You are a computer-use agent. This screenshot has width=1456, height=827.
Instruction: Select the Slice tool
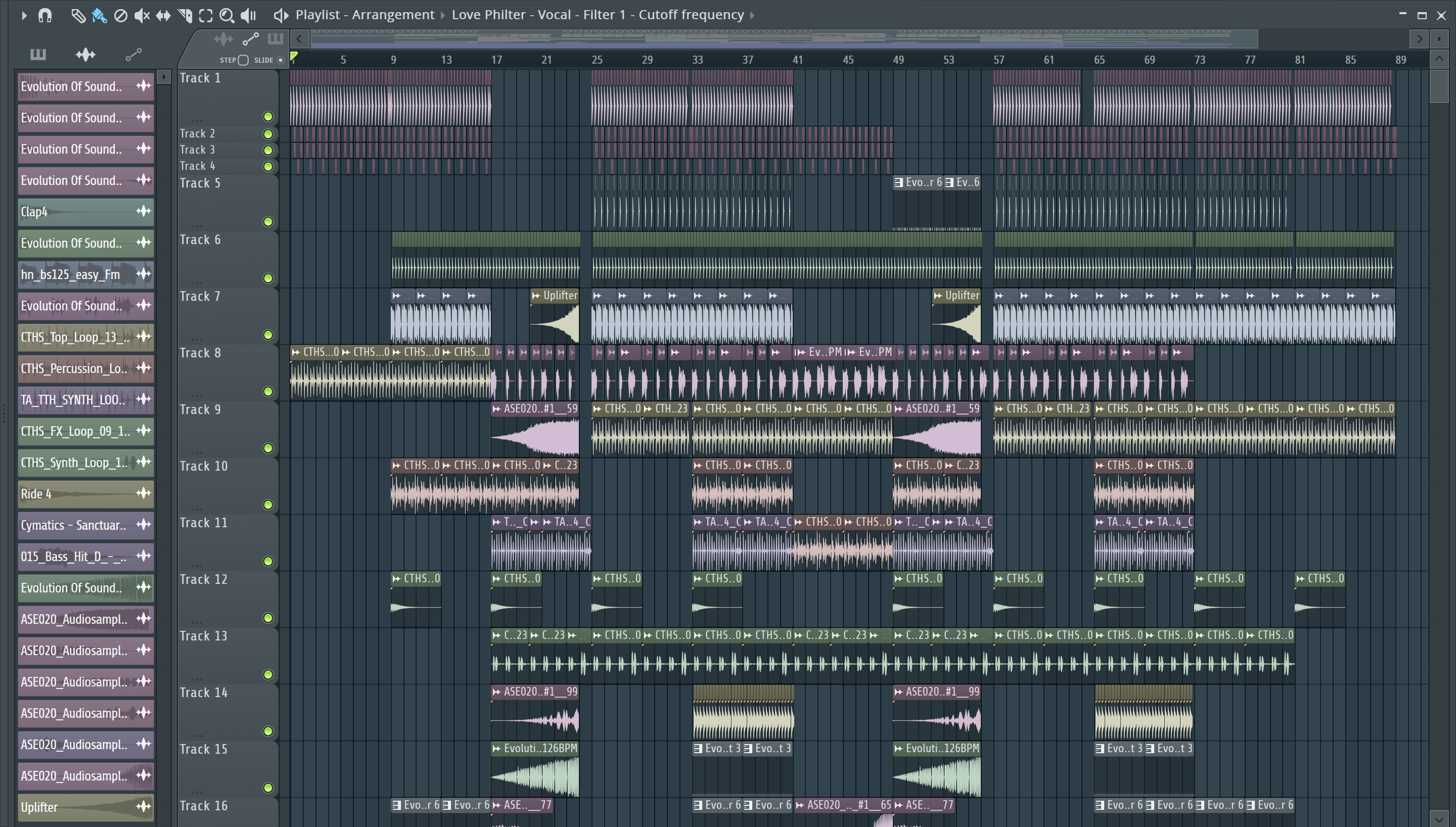(185, 15)
